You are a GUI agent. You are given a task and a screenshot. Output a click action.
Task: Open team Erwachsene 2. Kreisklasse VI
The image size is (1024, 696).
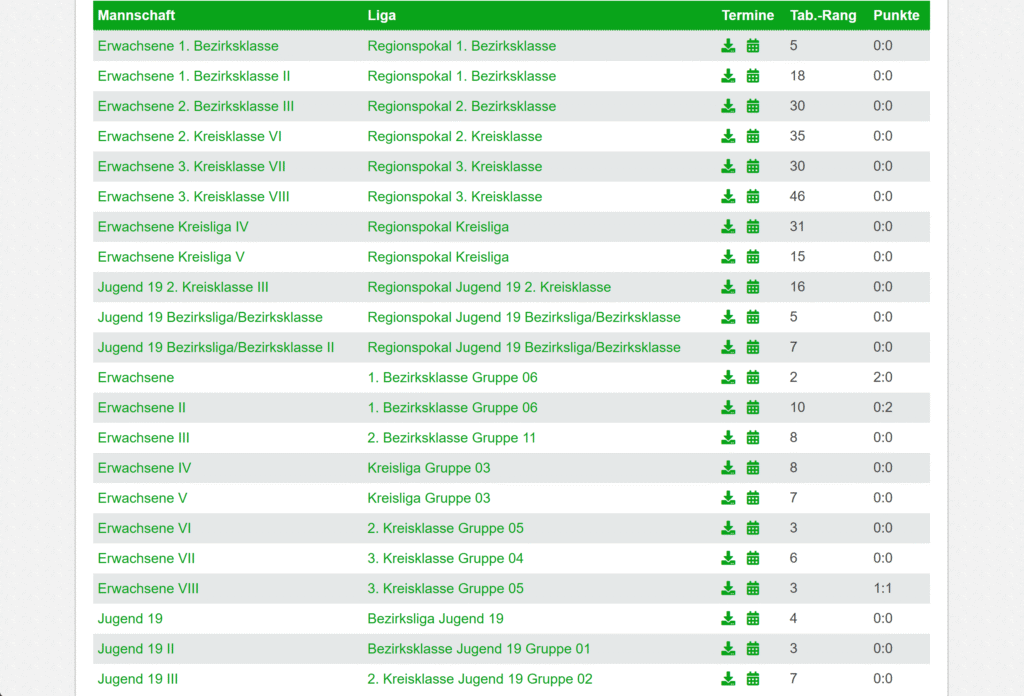[189, 136]
